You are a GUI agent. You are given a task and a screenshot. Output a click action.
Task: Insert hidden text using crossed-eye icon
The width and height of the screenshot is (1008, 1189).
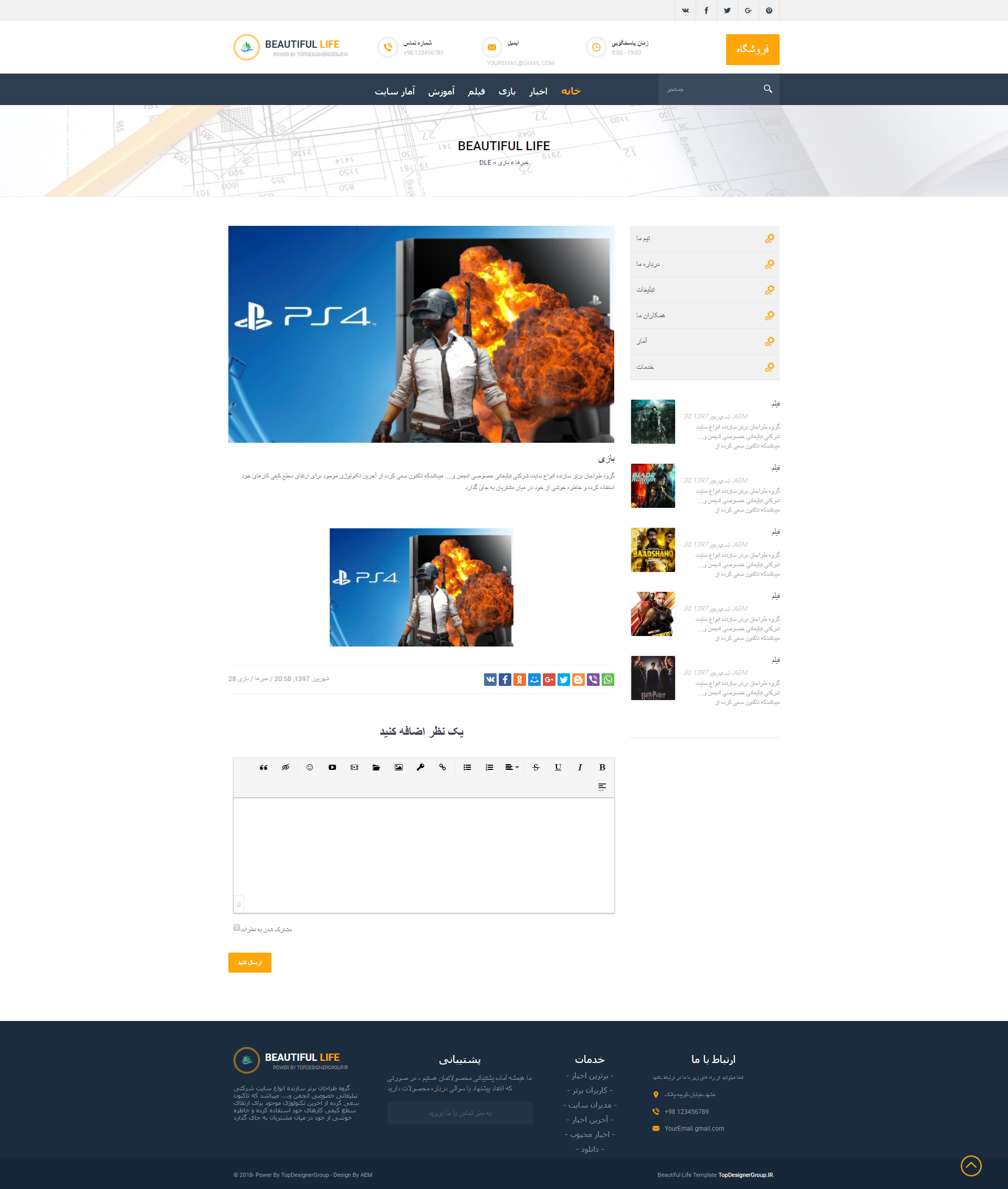(x=286, y=767)
